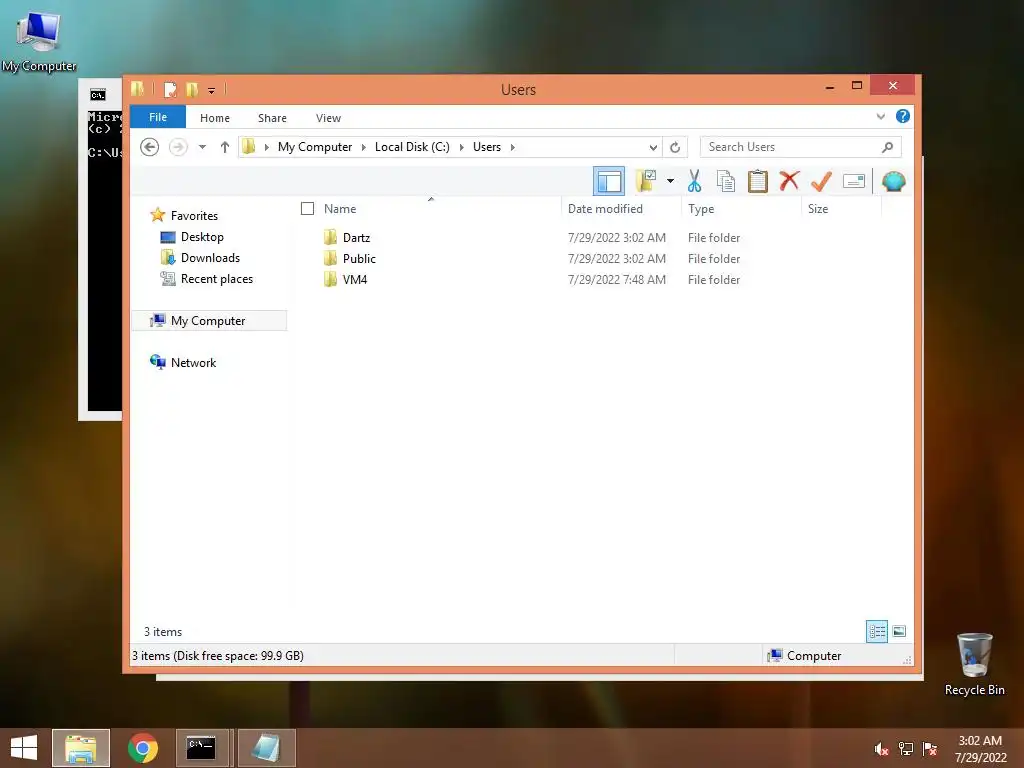Sort by the Type column header
1024x768 pixels.
(x=701, y=209)
